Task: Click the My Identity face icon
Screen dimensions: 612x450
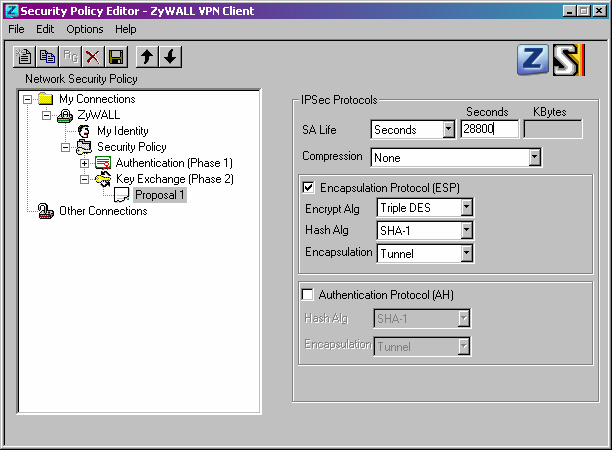Action: pos(84,131)
